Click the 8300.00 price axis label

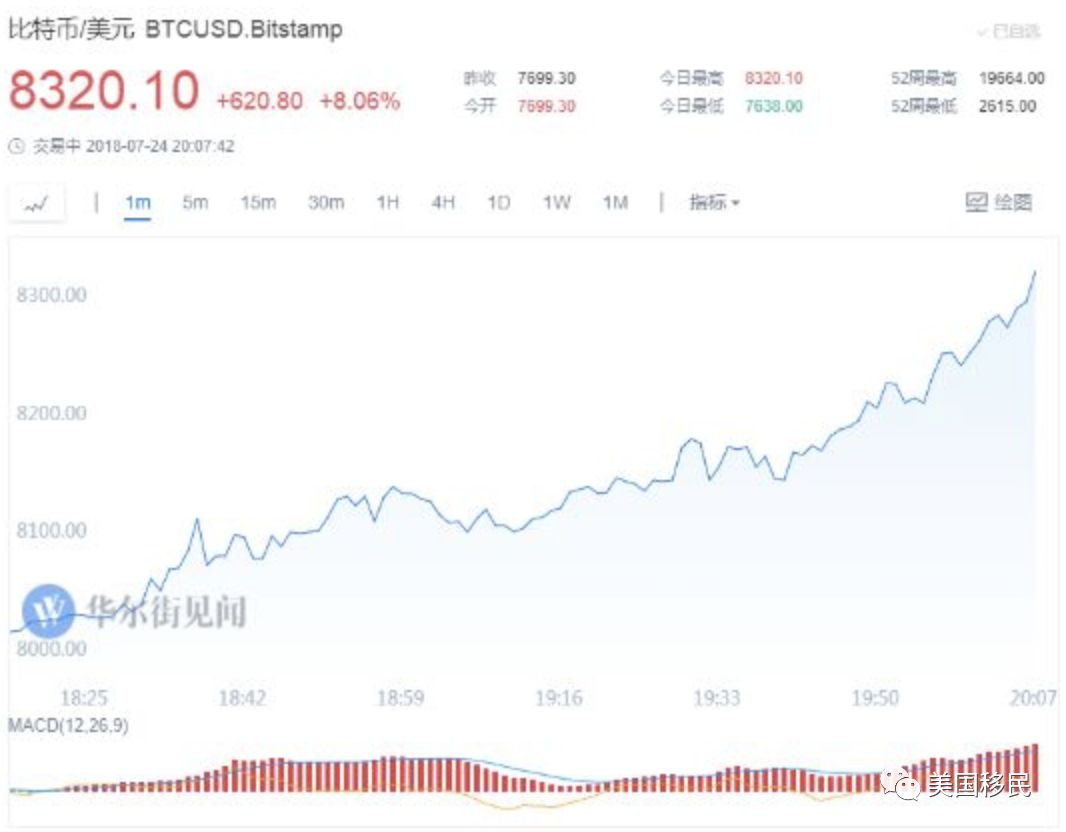[x=51, y=295]
